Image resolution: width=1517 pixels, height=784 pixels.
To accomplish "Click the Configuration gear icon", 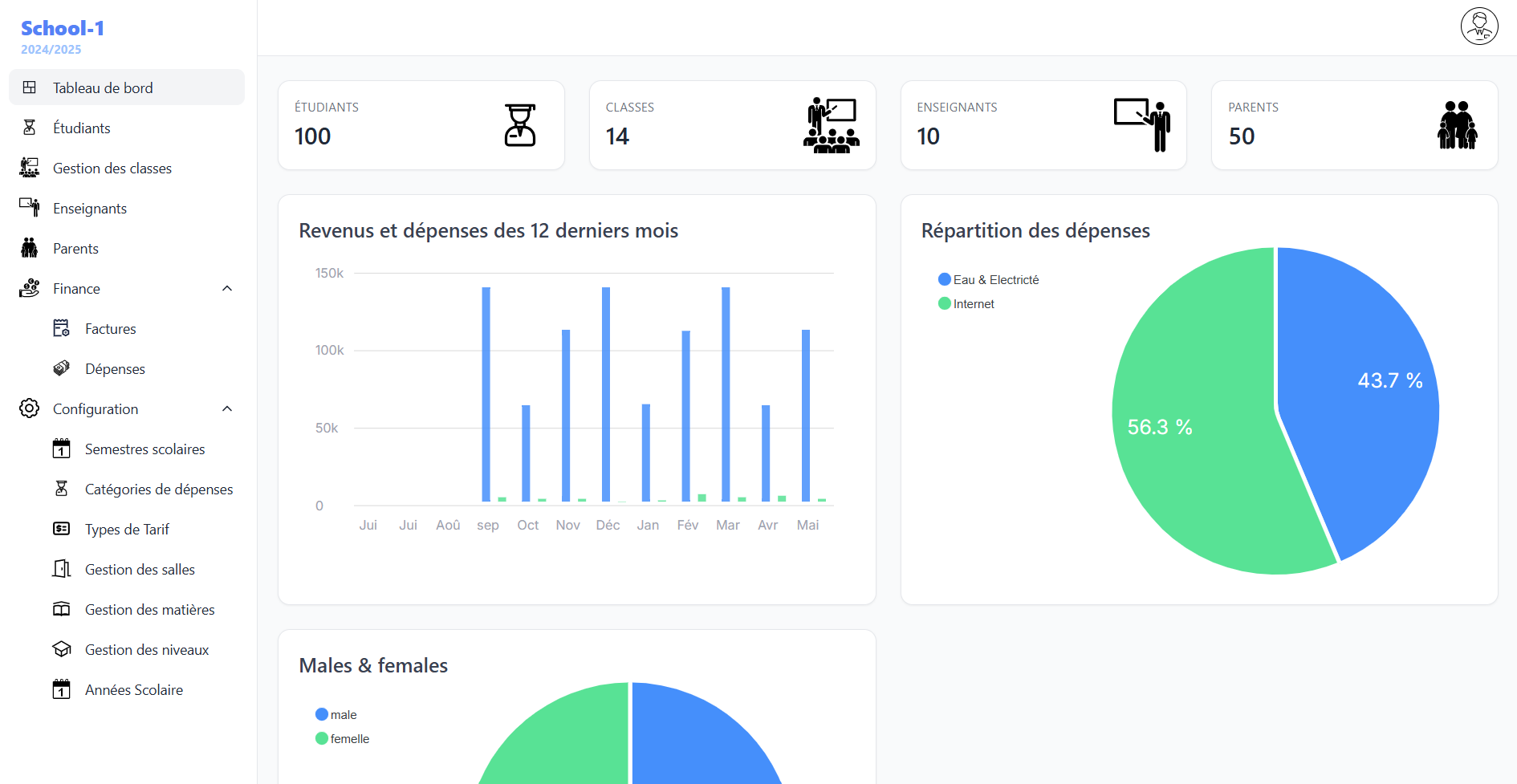I will click(30, 408).
